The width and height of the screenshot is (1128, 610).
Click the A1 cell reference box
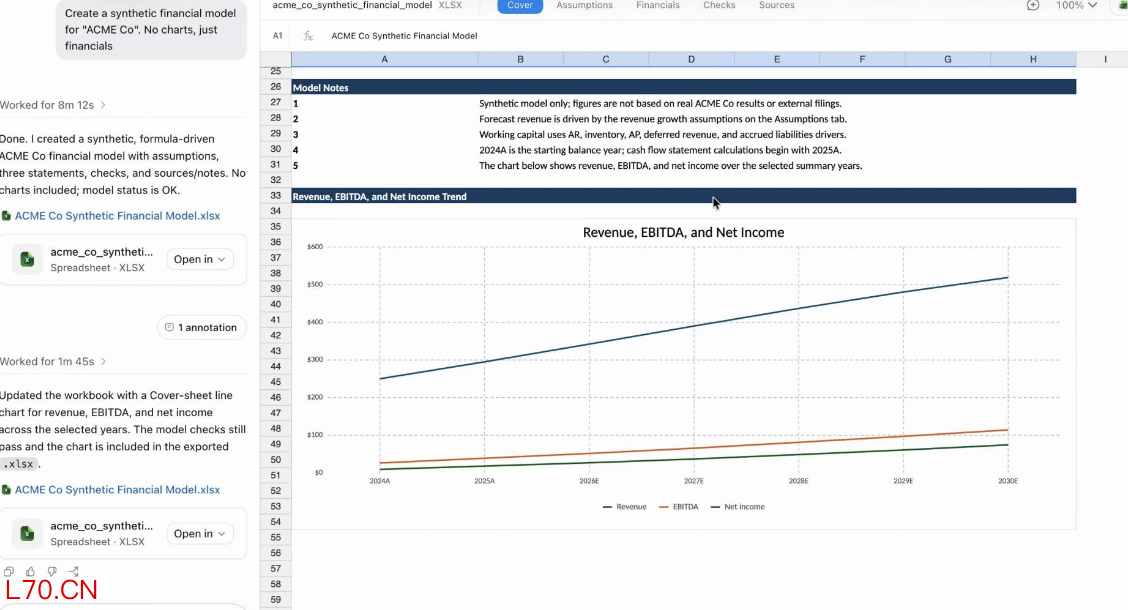click(x=278, y=35)
